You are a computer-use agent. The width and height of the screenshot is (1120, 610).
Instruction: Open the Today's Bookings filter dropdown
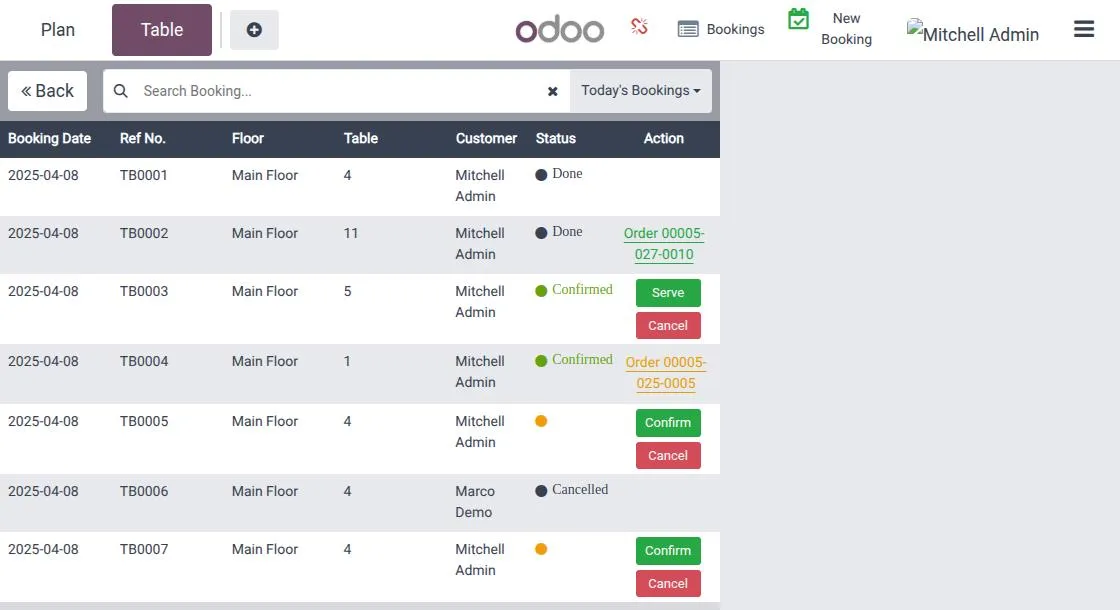(x=641, y=90)
